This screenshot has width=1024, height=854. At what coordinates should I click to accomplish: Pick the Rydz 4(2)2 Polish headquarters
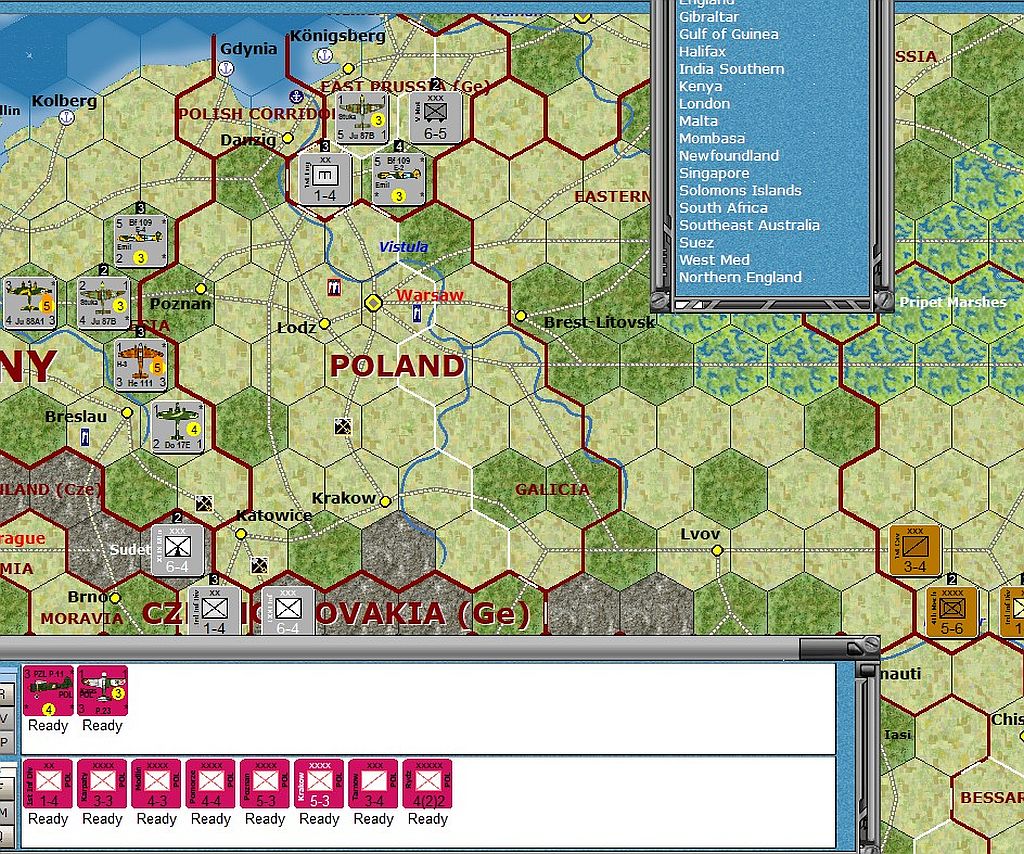coord(428,784)
